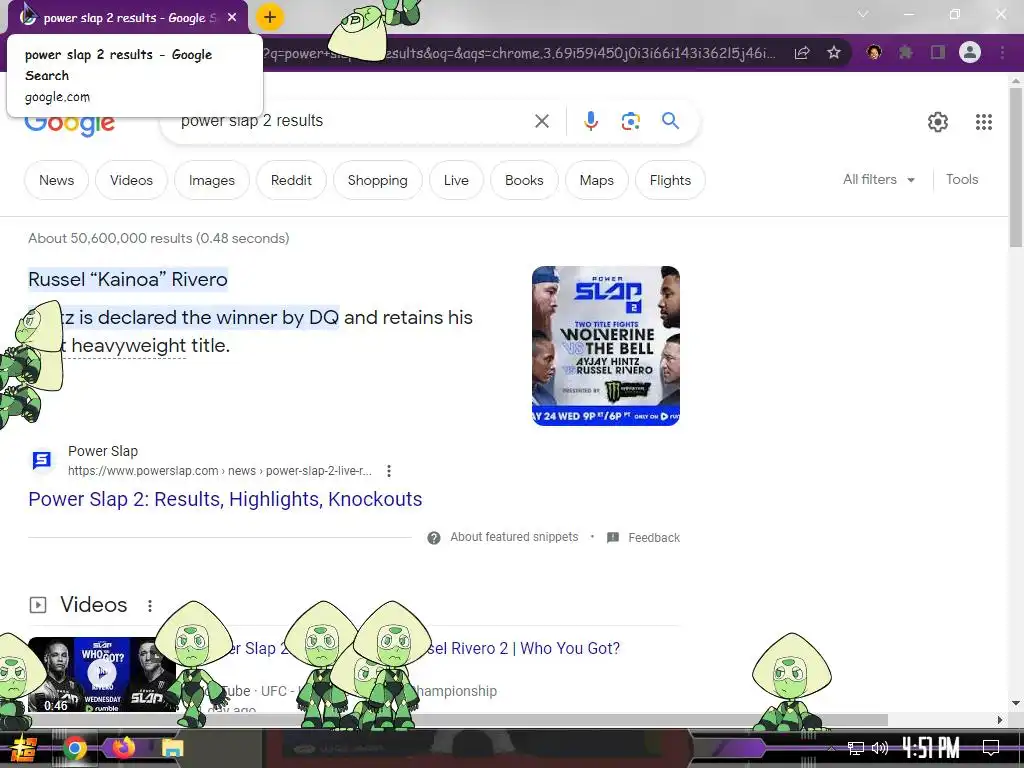This screenshot has height=768, width=1024.
Task: Filter results by Videos
Action: point(131,180)
